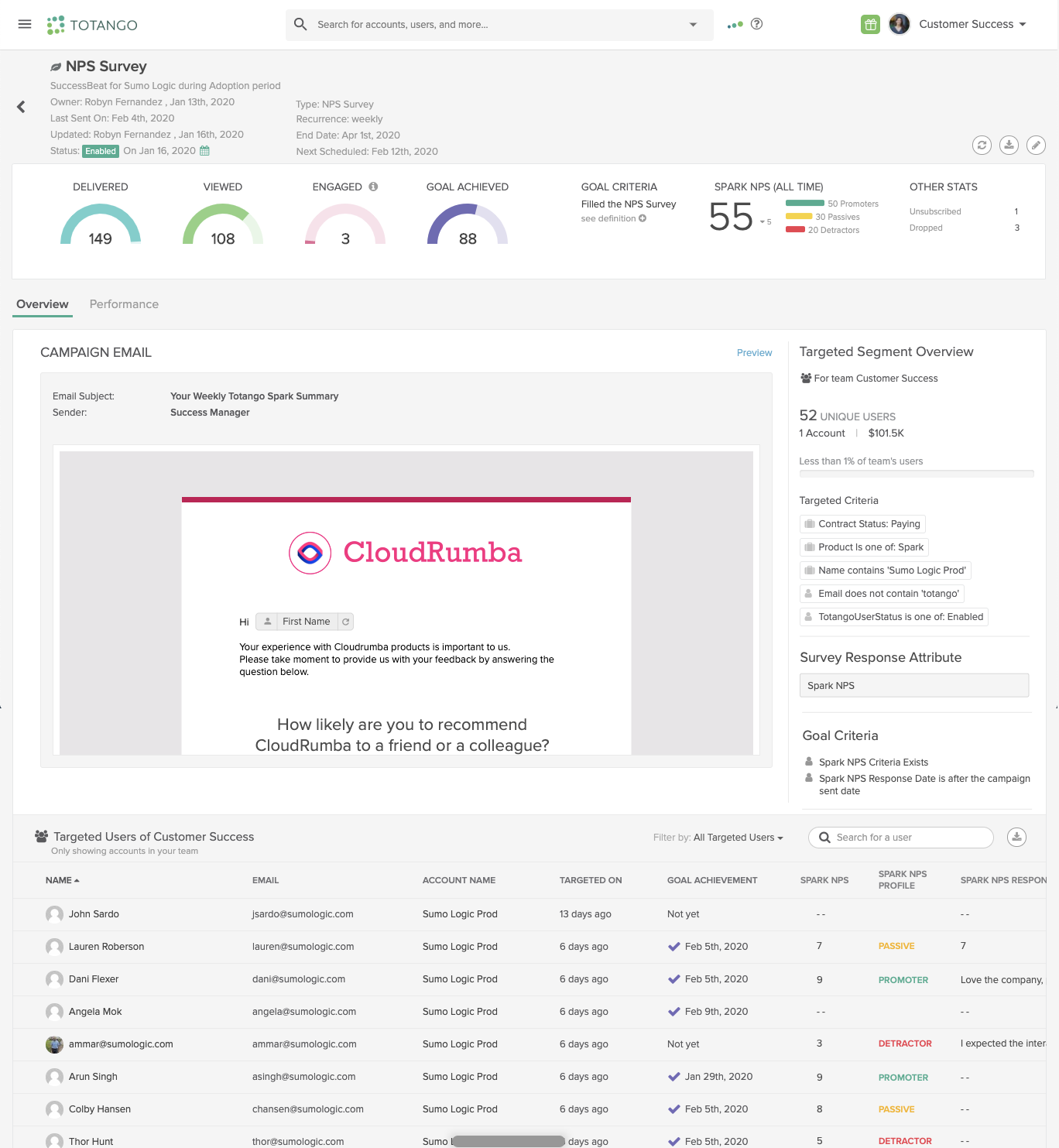
Task: Click the leaf icon beside NPS Survey title
Action: pyautogui.click(x=56, y=67)
